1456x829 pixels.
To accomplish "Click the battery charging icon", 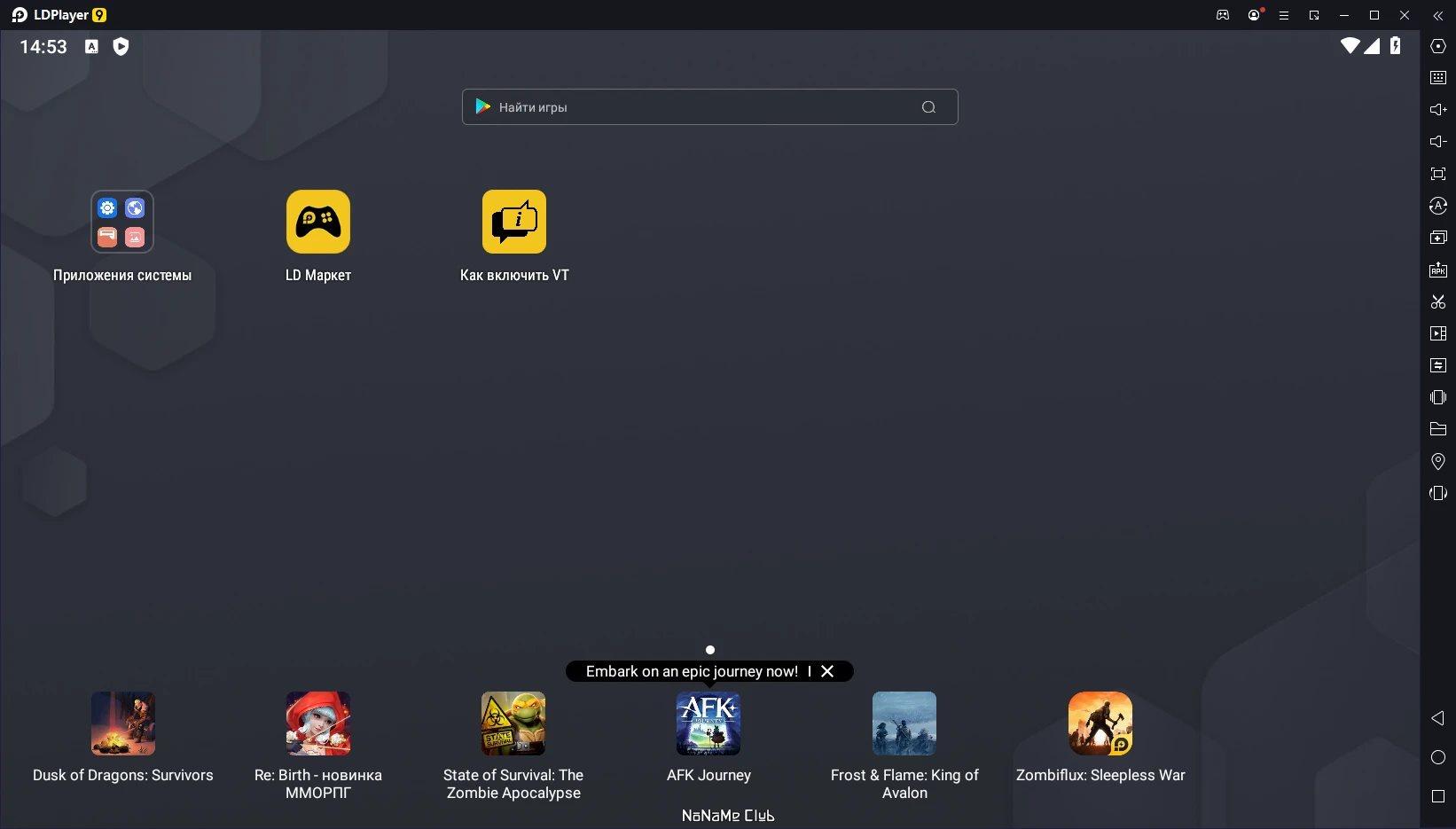I will coord(1396,45).
